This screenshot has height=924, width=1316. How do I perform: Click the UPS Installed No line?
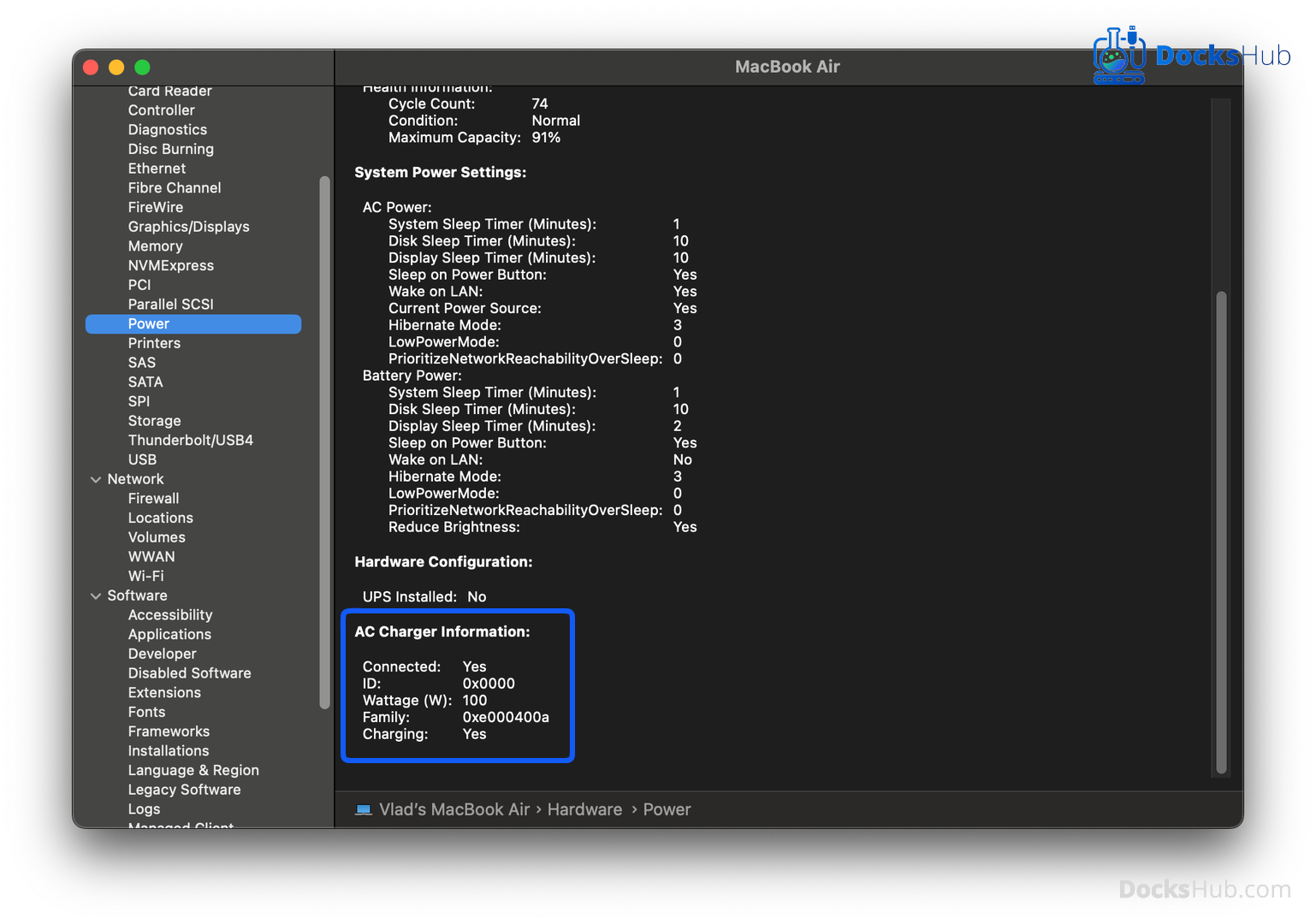(424, 597)
